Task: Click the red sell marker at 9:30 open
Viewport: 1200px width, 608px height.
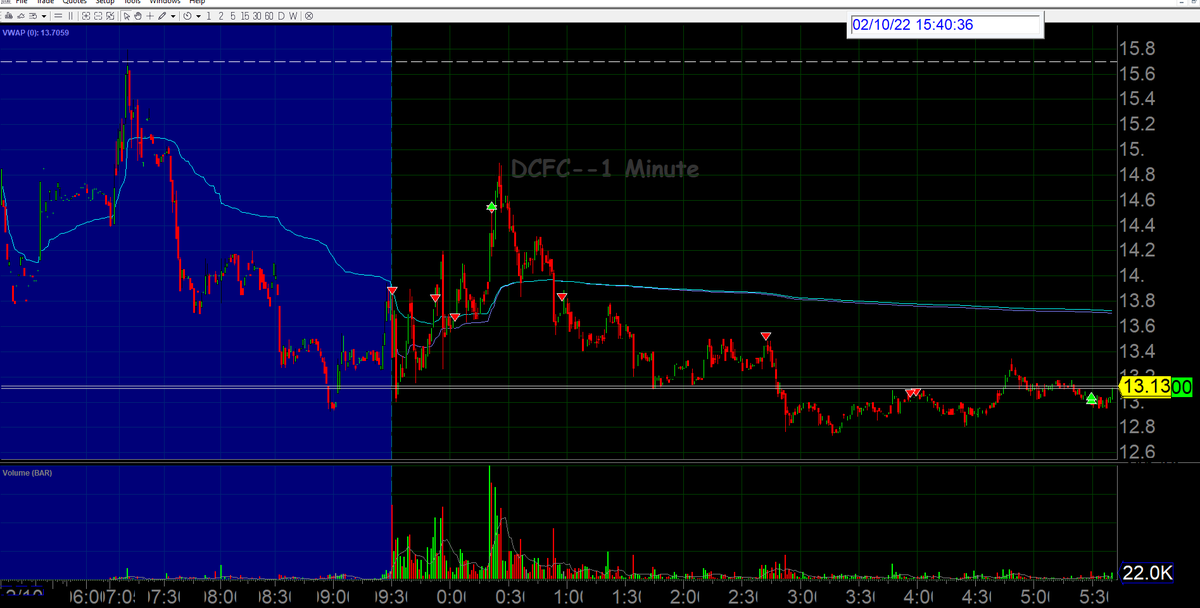Action: pyautogui.click(x=392, y=290)
